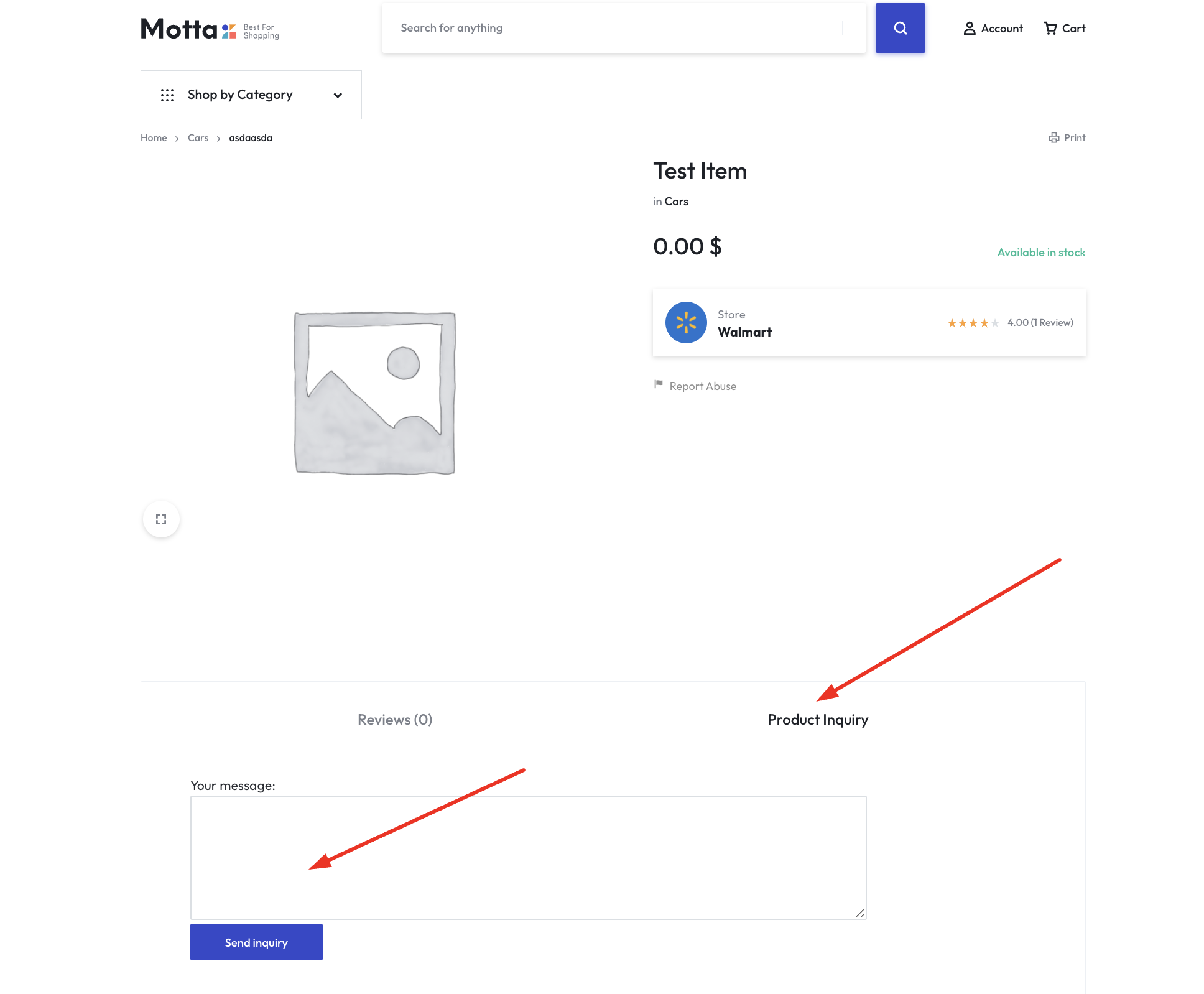Image resolution: width=1204 pixels, height=994 pixels.
Task: Click the Motta logo
Action: click(210, 29)
